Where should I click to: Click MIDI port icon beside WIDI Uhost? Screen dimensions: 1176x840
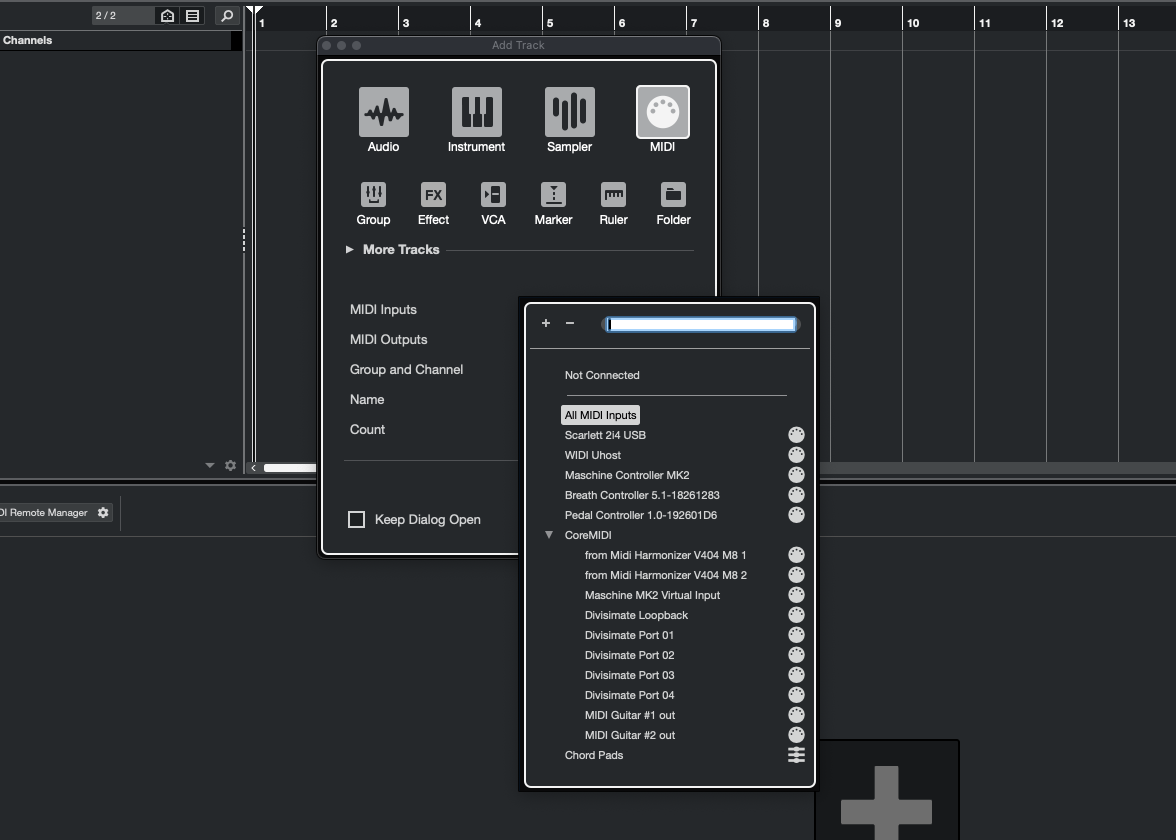796,455
